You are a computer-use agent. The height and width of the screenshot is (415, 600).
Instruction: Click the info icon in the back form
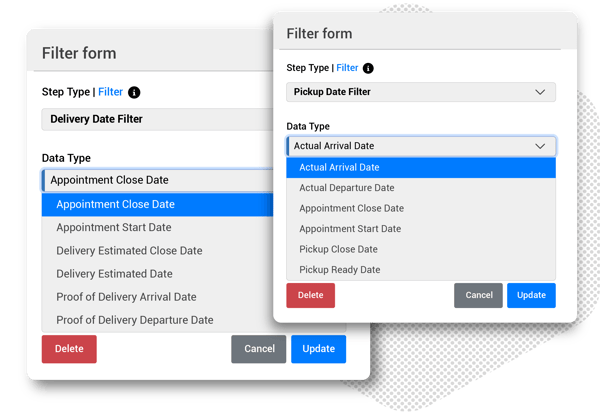tap(134, 92)
